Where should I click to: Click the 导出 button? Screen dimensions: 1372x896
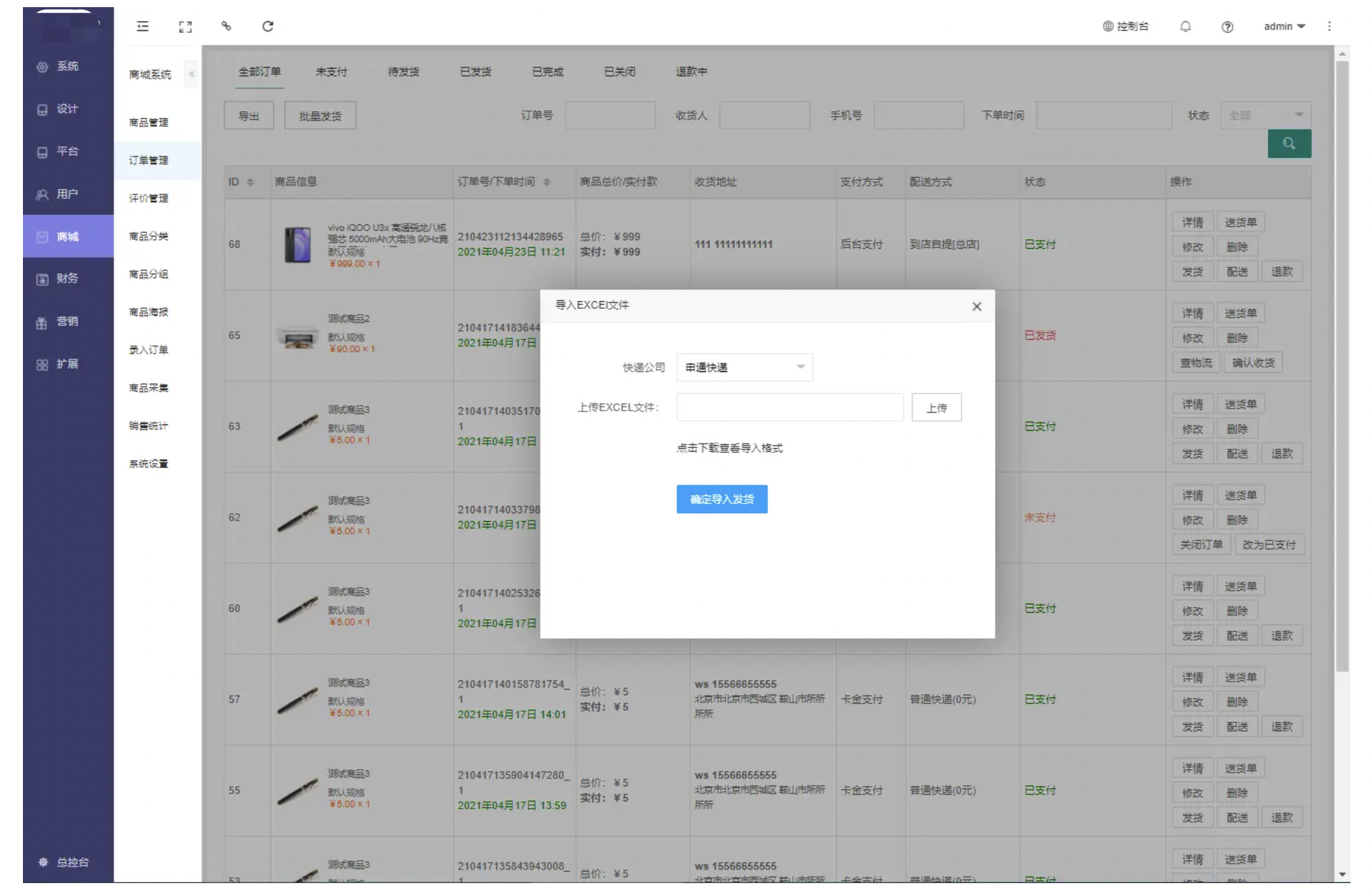pos(249,115)
